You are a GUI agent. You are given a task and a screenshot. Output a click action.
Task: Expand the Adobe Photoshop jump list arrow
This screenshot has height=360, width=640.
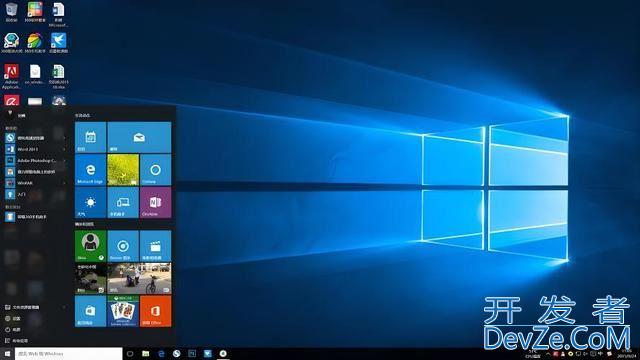pos(64,161)
